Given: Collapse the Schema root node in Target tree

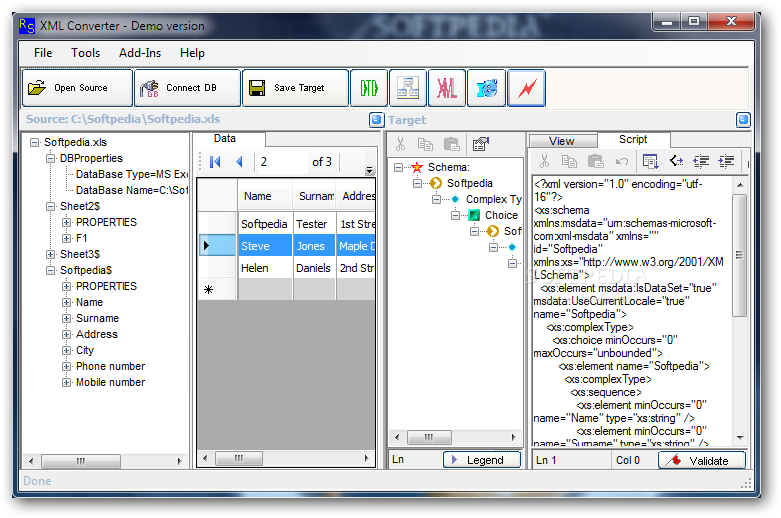Looking at the screenshot, I should (398, 167).
